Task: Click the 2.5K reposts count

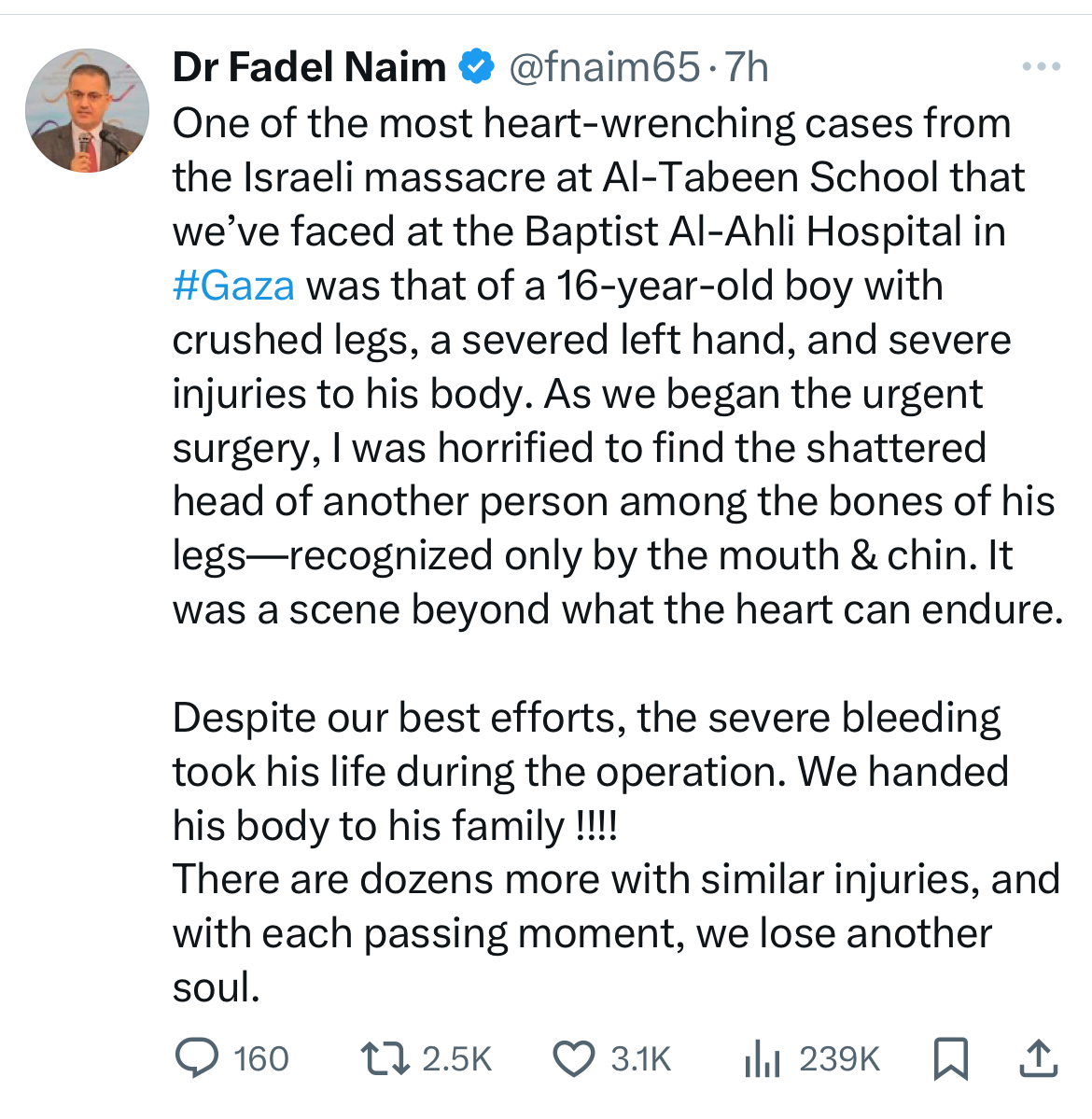Action: (456, 1059)
